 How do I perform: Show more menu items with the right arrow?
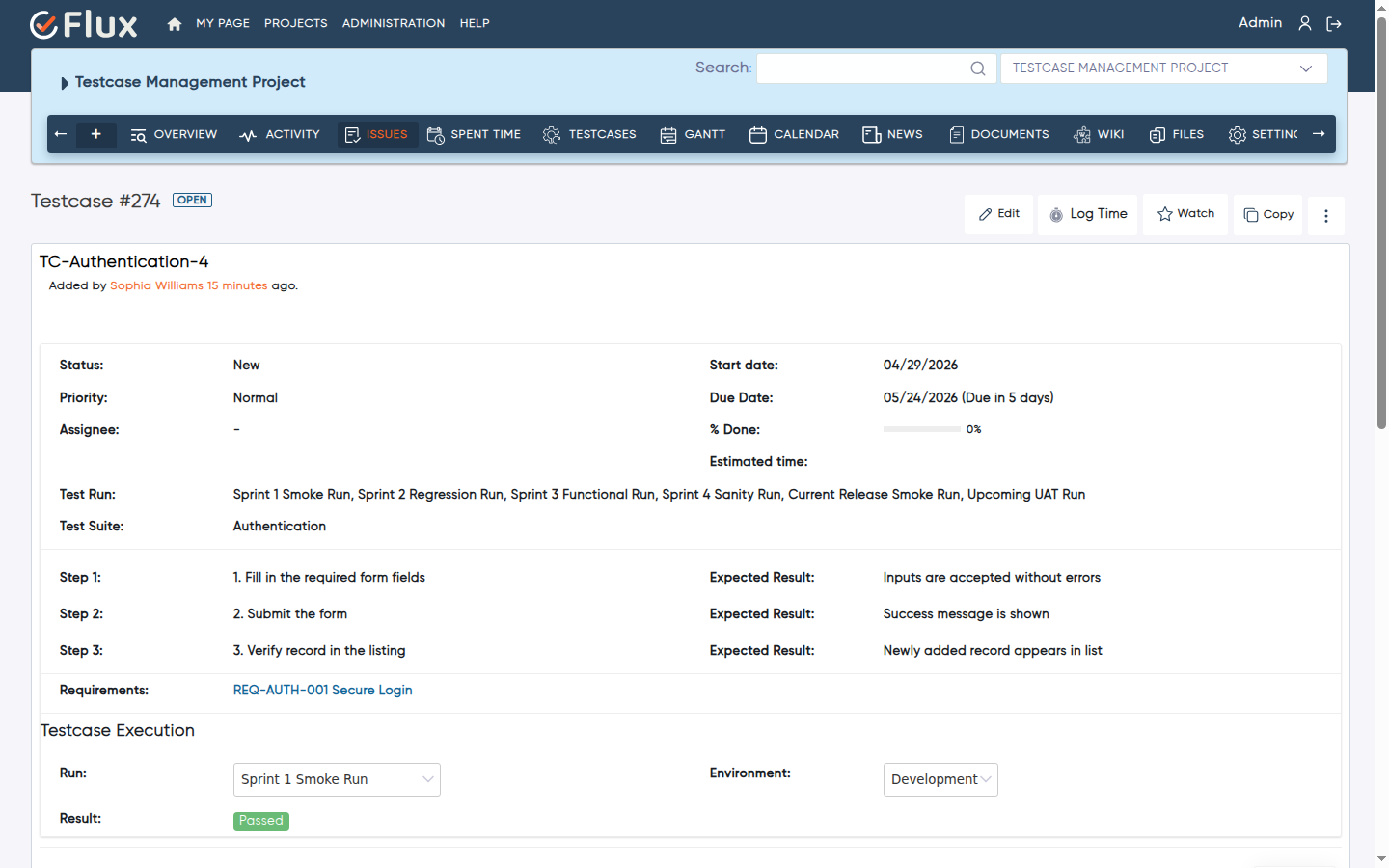coord(1319,134)
